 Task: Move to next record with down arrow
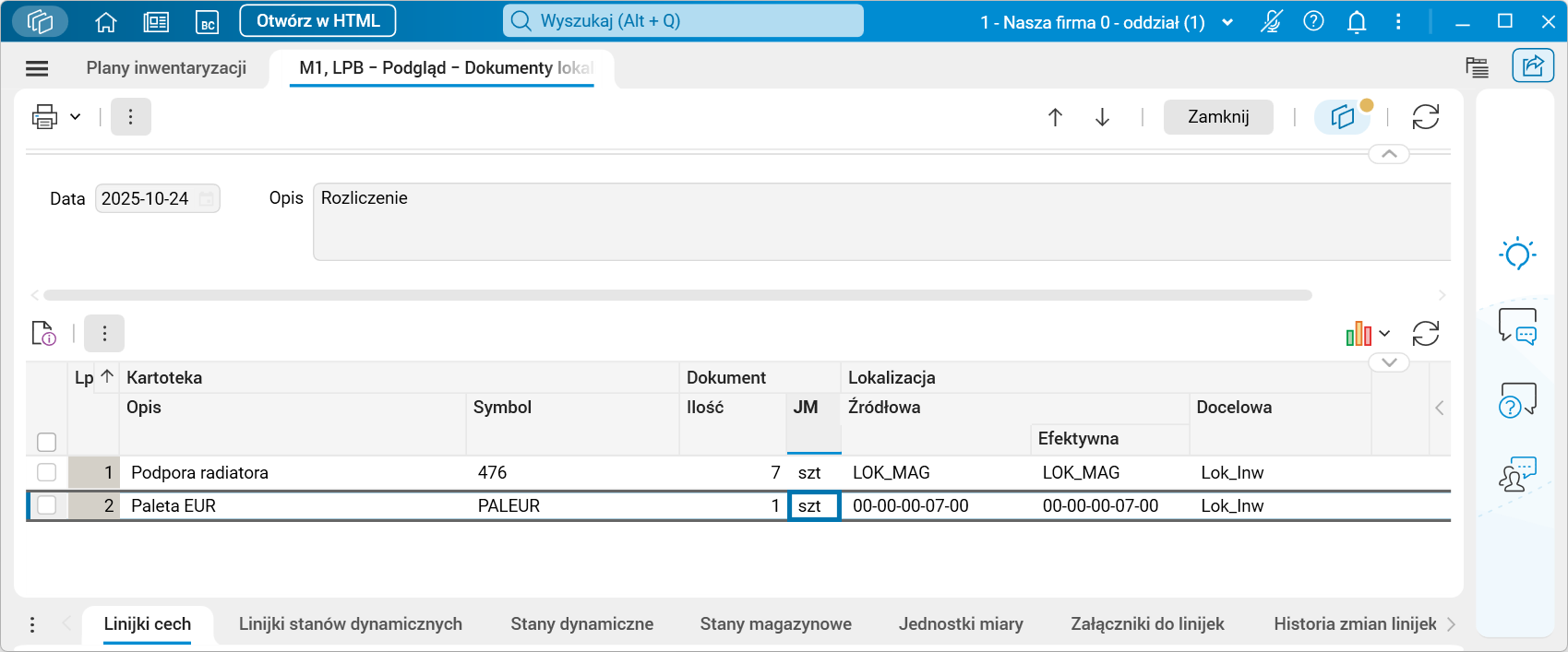[x=1102, y=117]
